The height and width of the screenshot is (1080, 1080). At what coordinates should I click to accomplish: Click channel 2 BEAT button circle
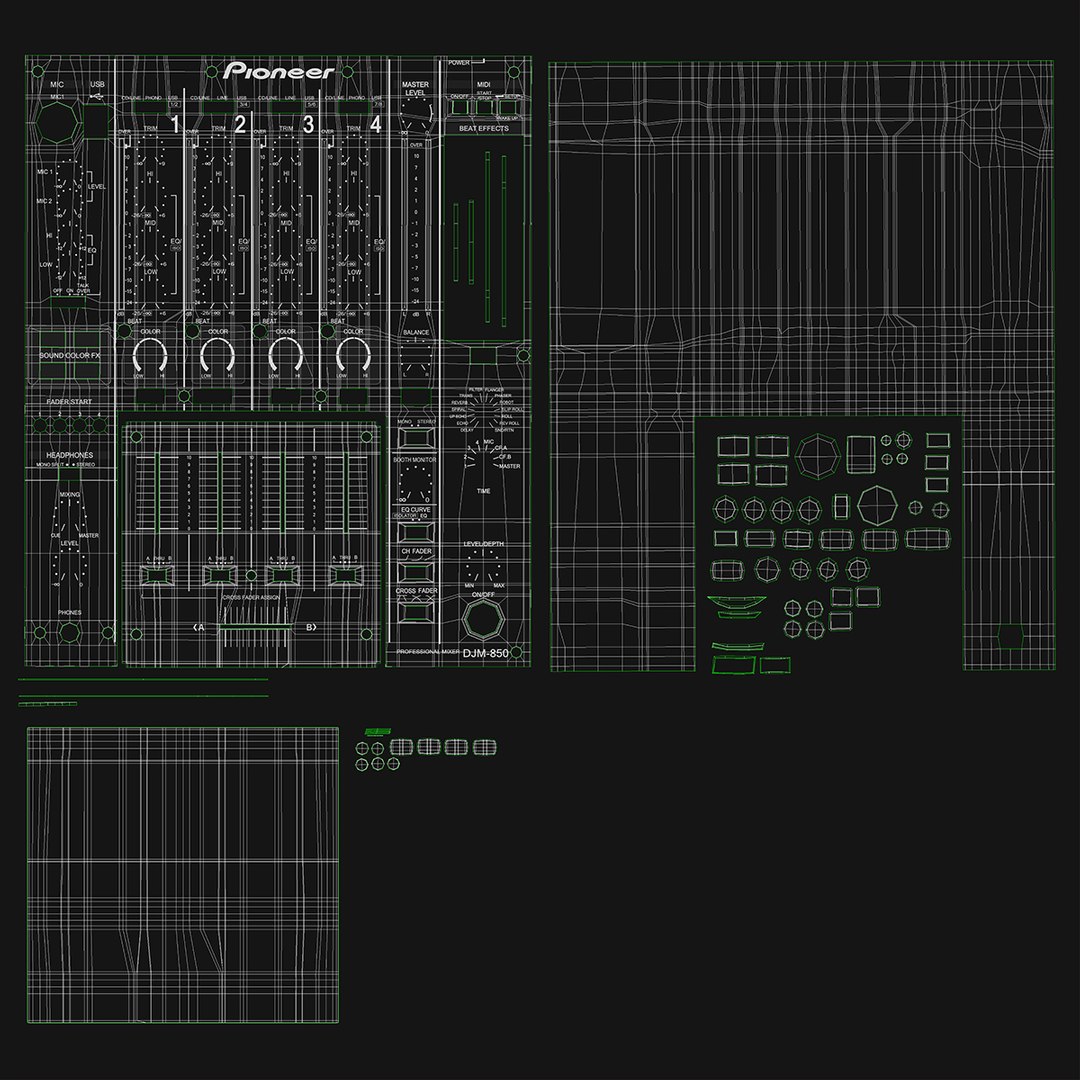(191, 333)
